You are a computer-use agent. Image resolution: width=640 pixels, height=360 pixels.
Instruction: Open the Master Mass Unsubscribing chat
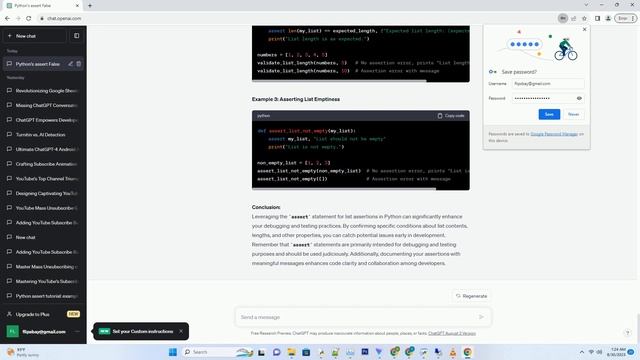[x=43, y=267]
